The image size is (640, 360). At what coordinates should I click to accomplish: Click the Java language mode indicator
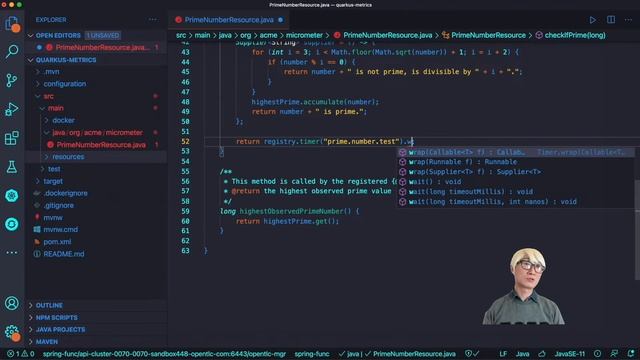[522, 353]
